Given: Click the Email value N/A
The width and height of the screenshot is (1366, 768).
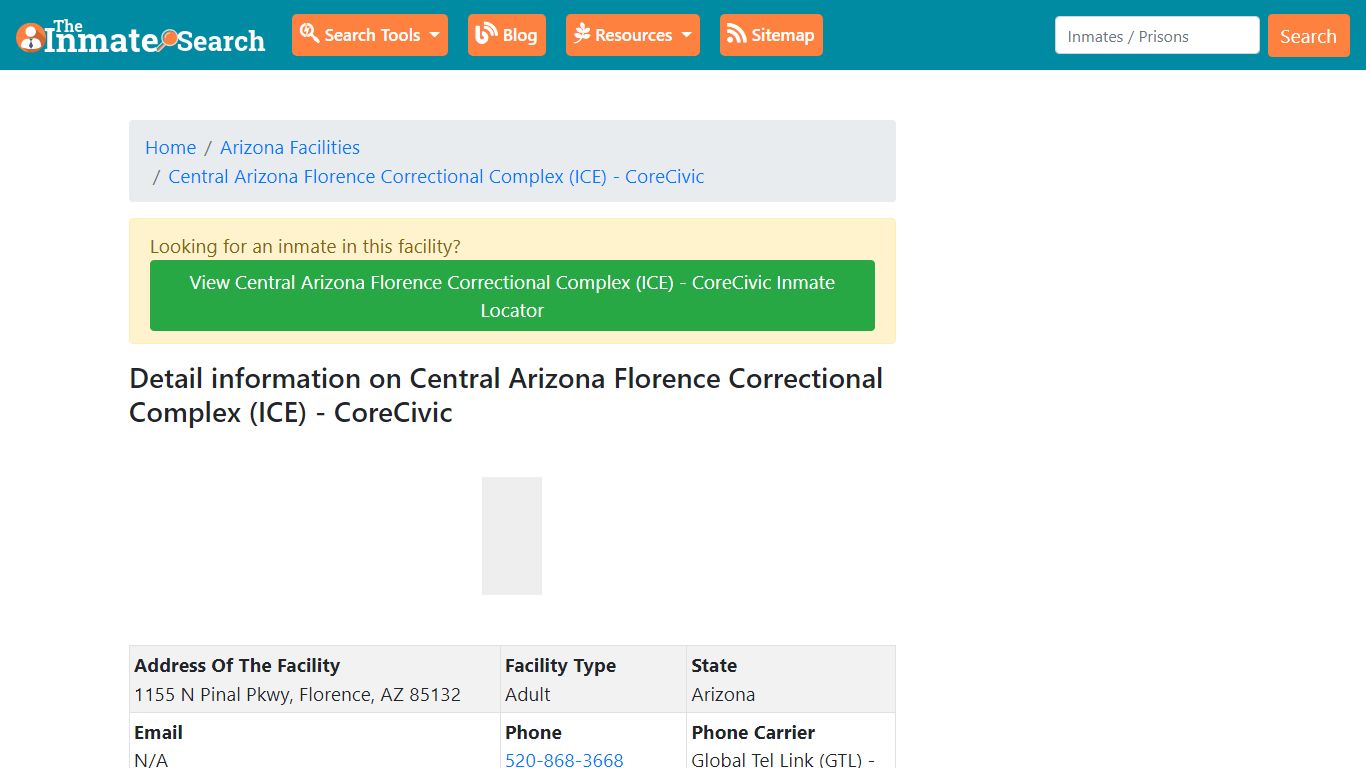Looking at the screenshot, I should [151, 760].
